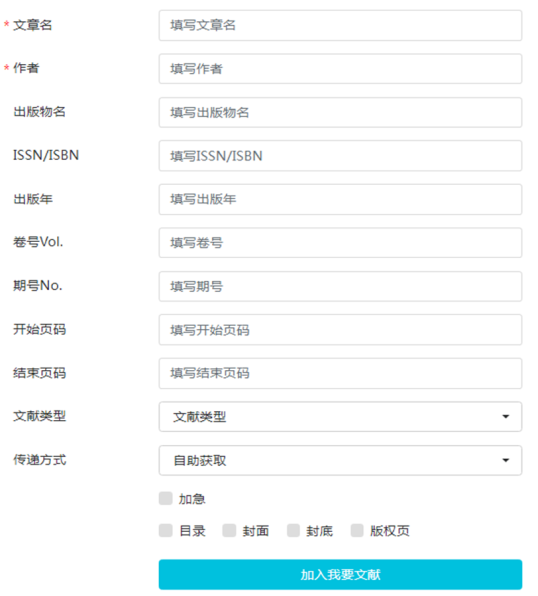Expand the 传递方式 dropdown showing 自助获取
538x596 pixels.
tap(340, 460)
